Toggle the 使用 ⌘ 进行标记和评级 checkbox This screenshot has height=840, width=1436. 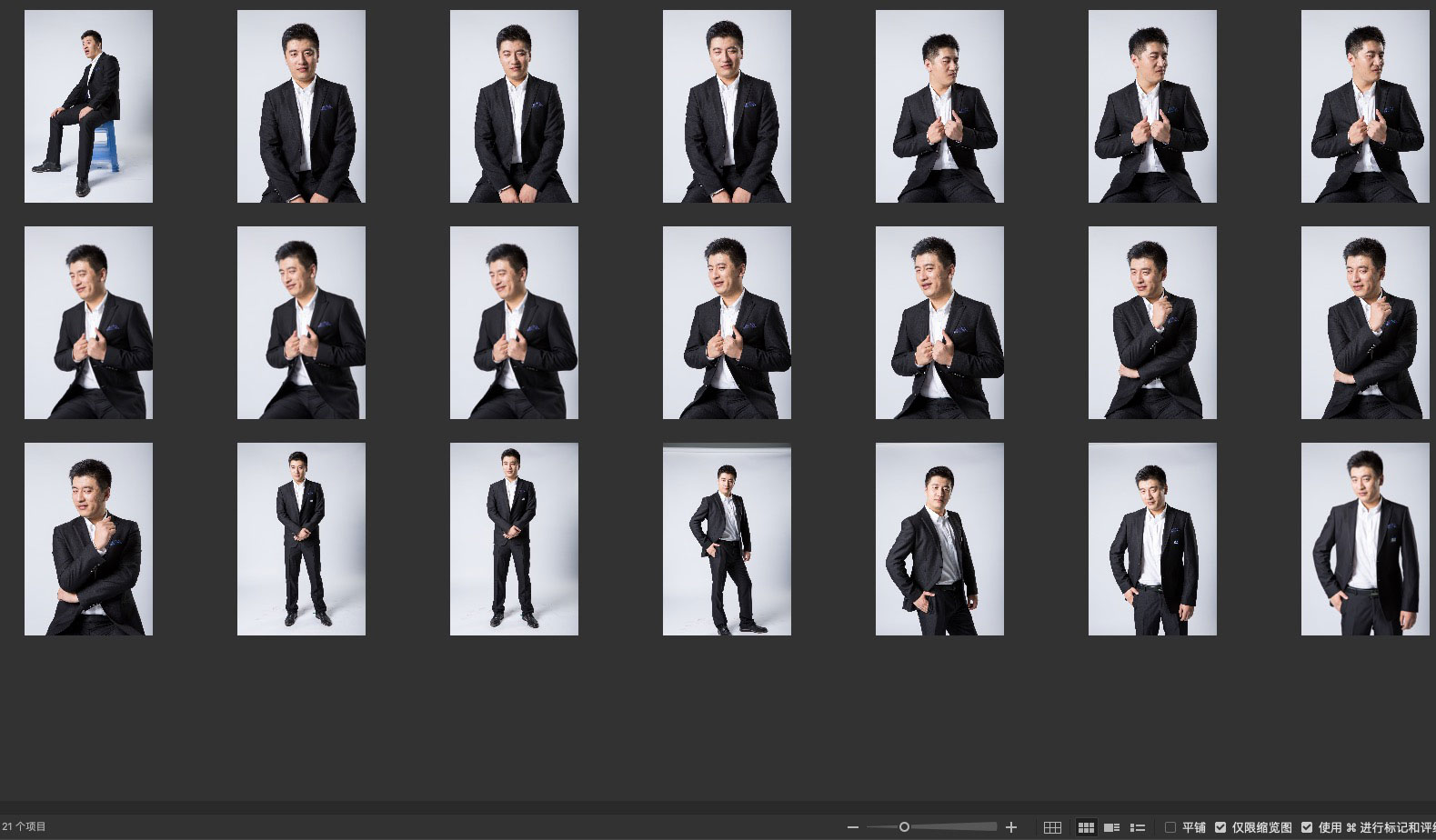pyautogui.click(x=1307, y=827)
